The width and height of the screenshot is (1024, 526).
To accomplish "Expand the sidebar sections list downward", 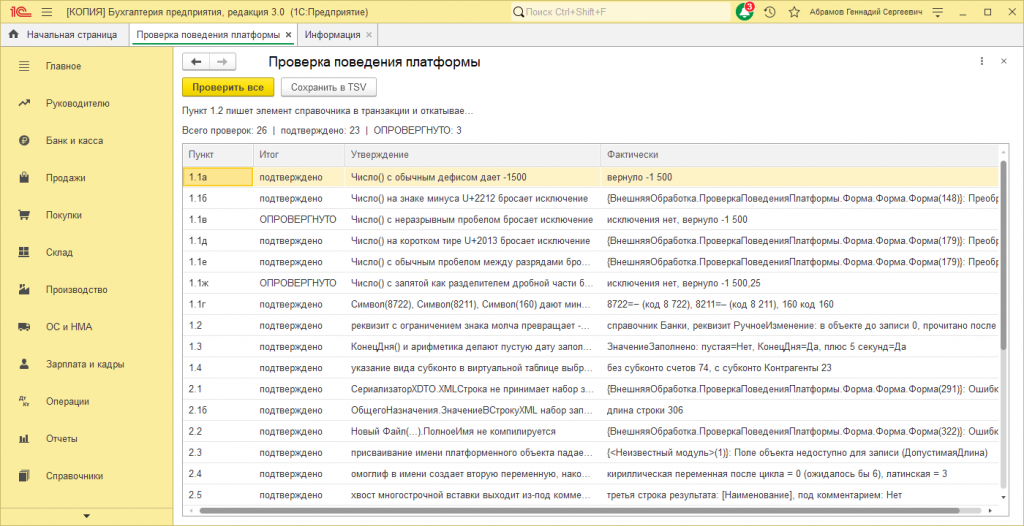I will coord(86,517).
